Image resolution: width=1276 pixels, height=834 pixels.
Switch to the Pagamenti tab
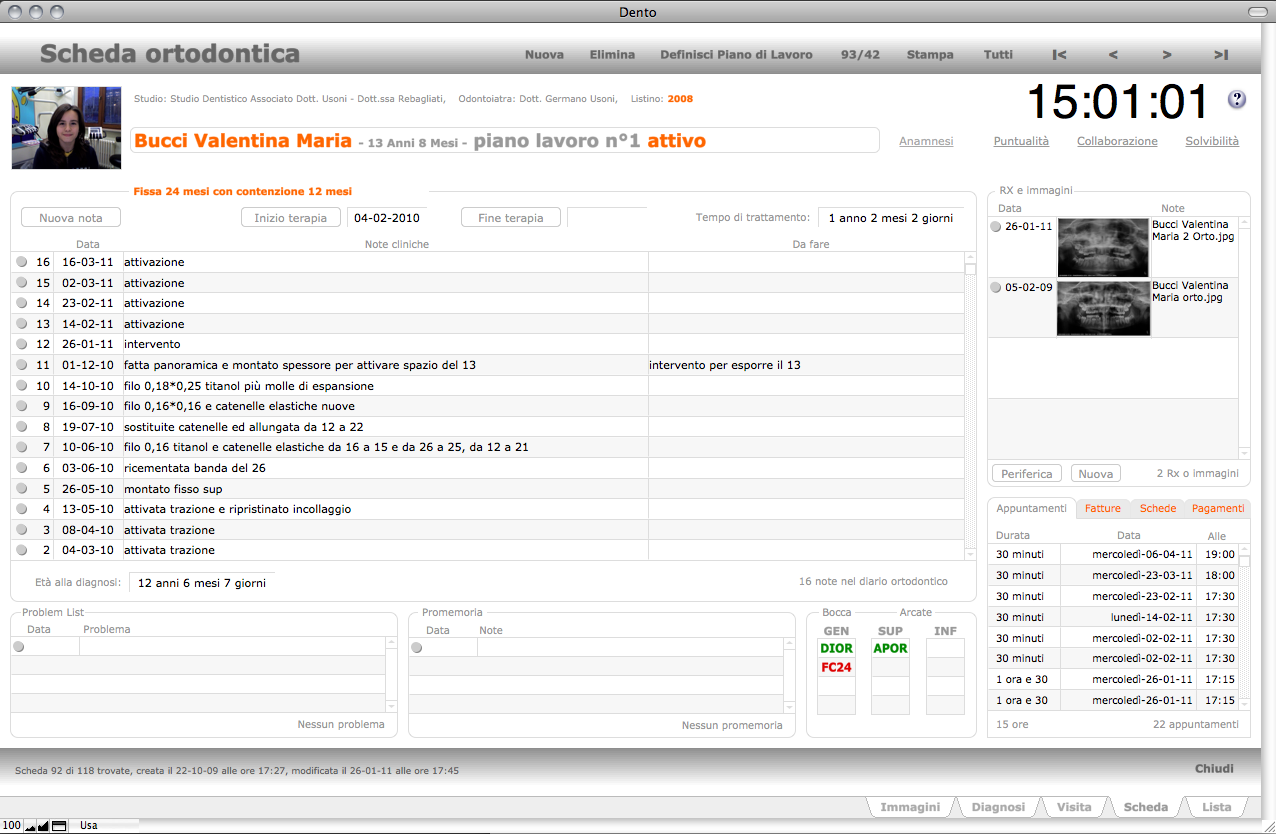[1218, 508]
